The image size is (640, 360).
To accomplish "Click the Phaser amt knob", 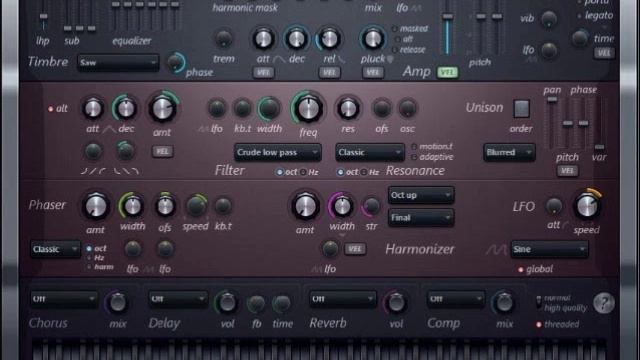I will coord(96,206).
